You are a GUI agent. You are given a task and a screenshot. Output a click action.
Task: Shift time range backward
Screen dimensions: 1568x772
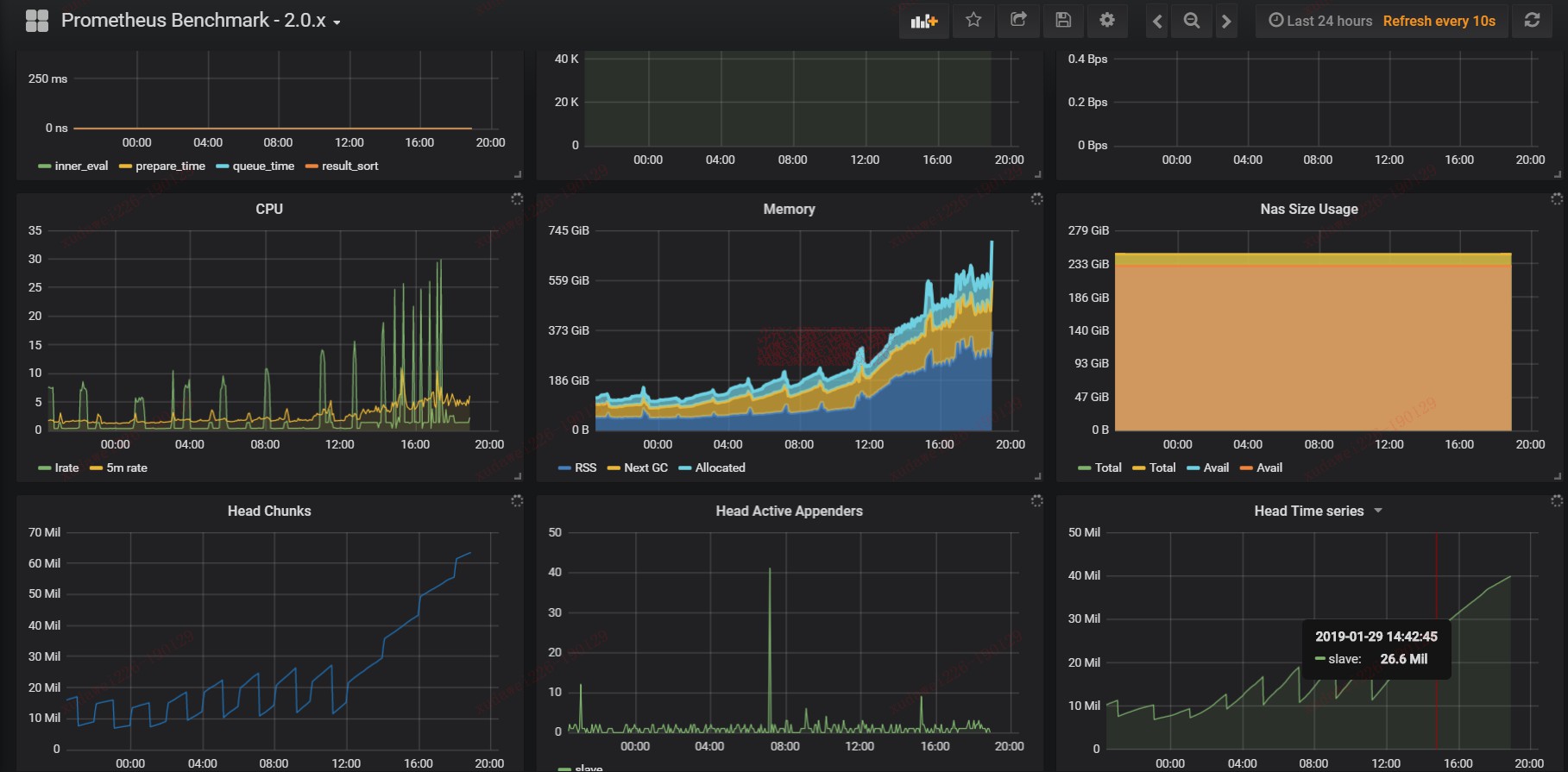[1157, 21]
